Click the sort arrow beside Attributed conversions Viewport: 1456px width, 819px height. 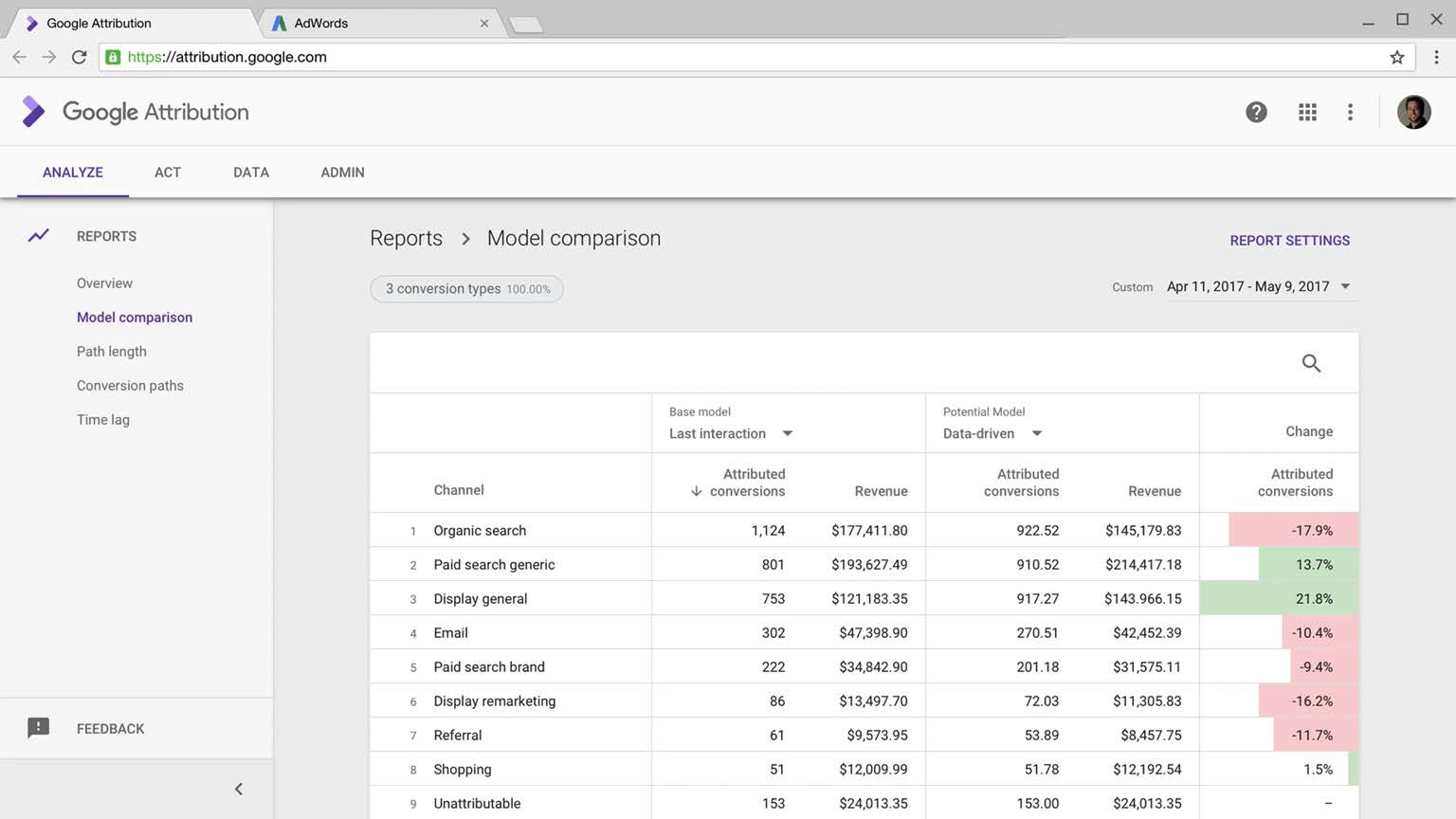[x=696, y=491]
